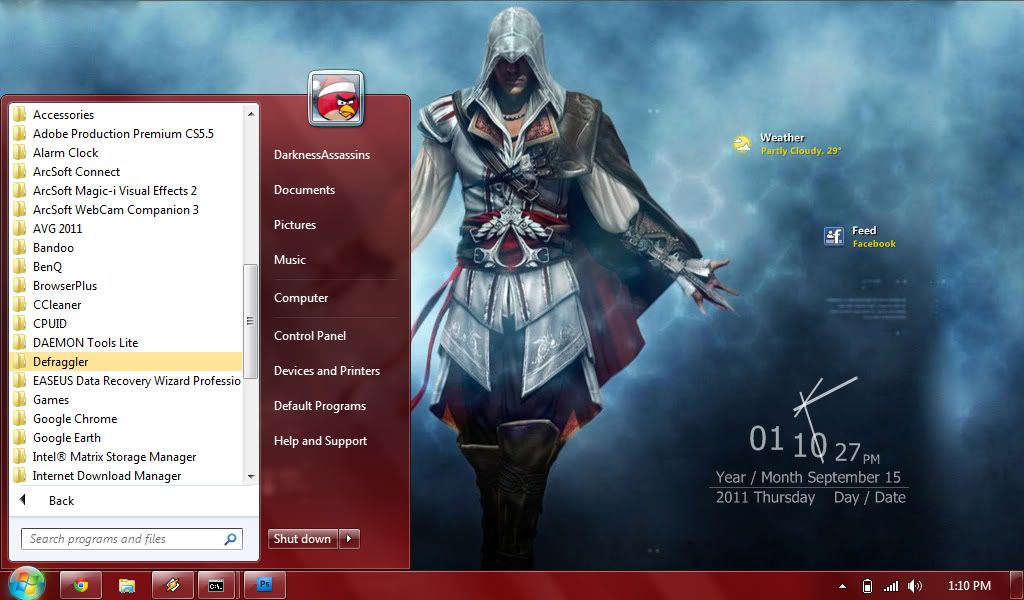Open the Shut down options arrow
The image size is (1024, 600).
point(349,539)
